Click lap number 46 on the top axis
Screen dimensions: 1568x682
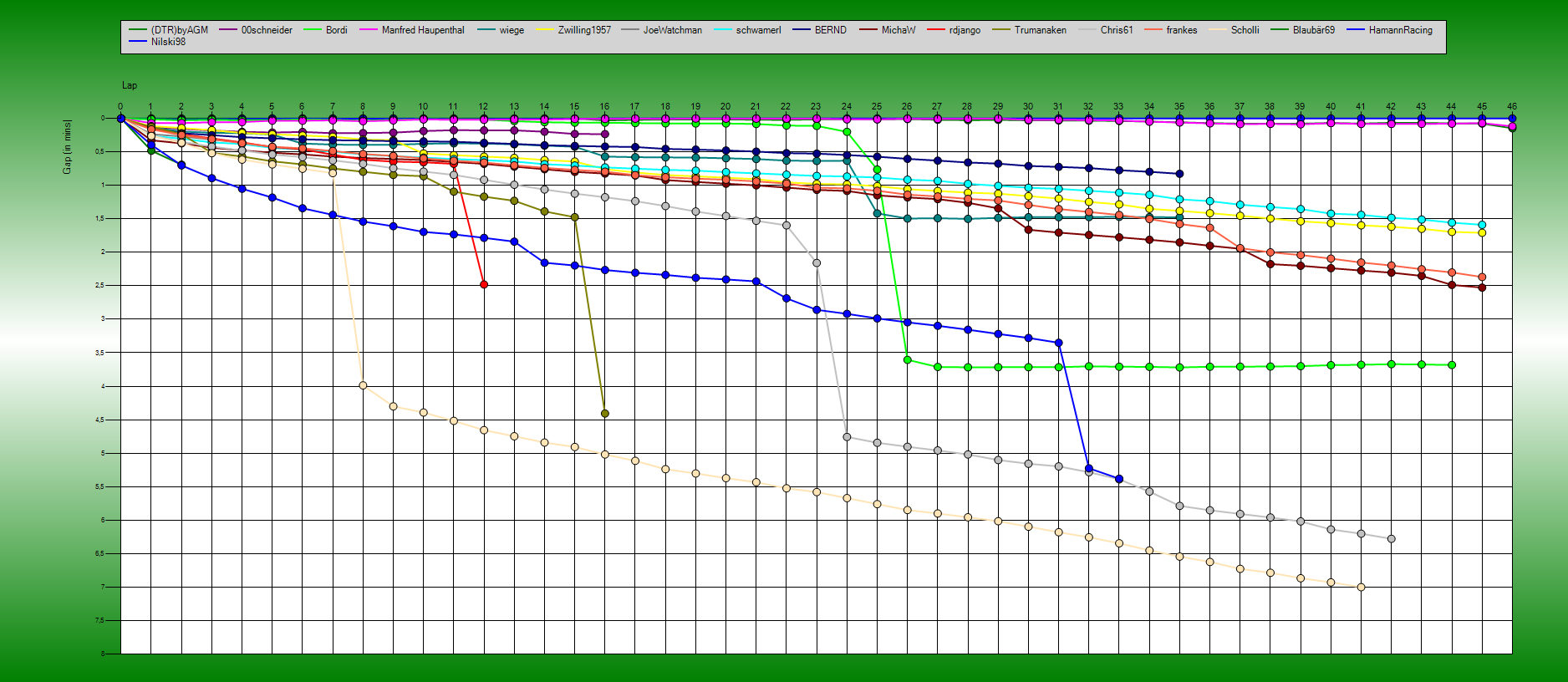click(x=1512, y=107)
